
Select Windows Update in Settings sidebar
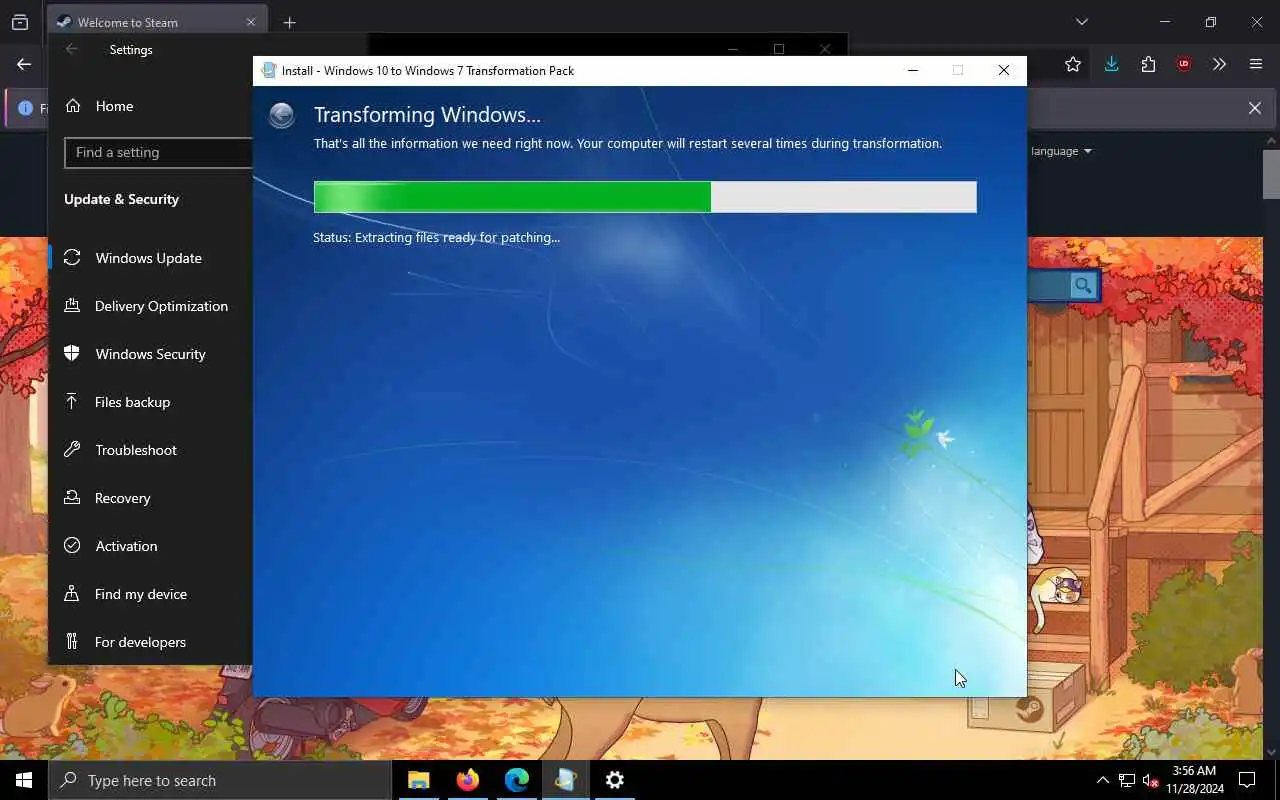[x=150, y=258]
